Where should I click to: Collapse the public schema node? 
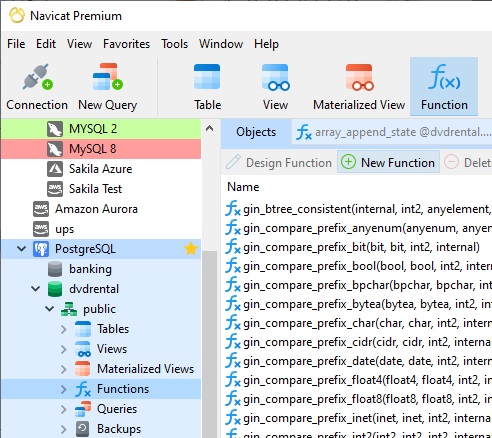50,309
